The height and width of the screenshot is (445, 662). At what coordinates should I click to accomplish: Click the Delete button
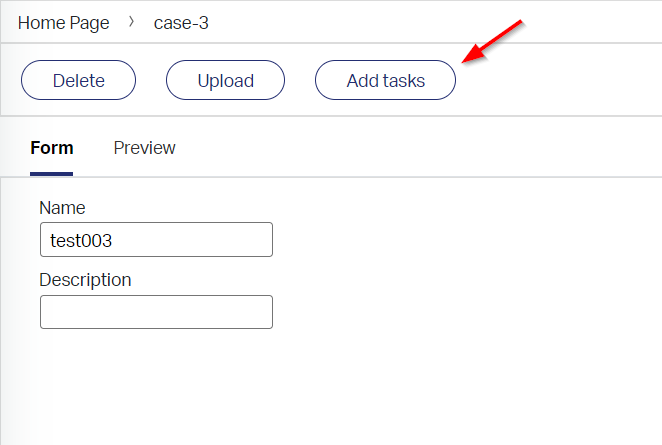point(79,80)
